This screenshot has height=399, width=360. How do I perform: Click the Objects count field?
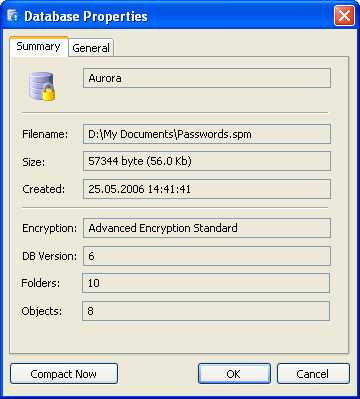pos(206,311)
